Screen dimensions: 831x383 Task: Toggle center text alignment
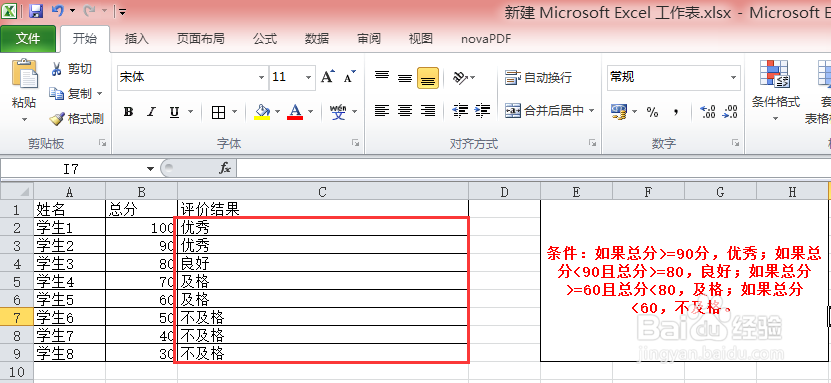(405, 111)
